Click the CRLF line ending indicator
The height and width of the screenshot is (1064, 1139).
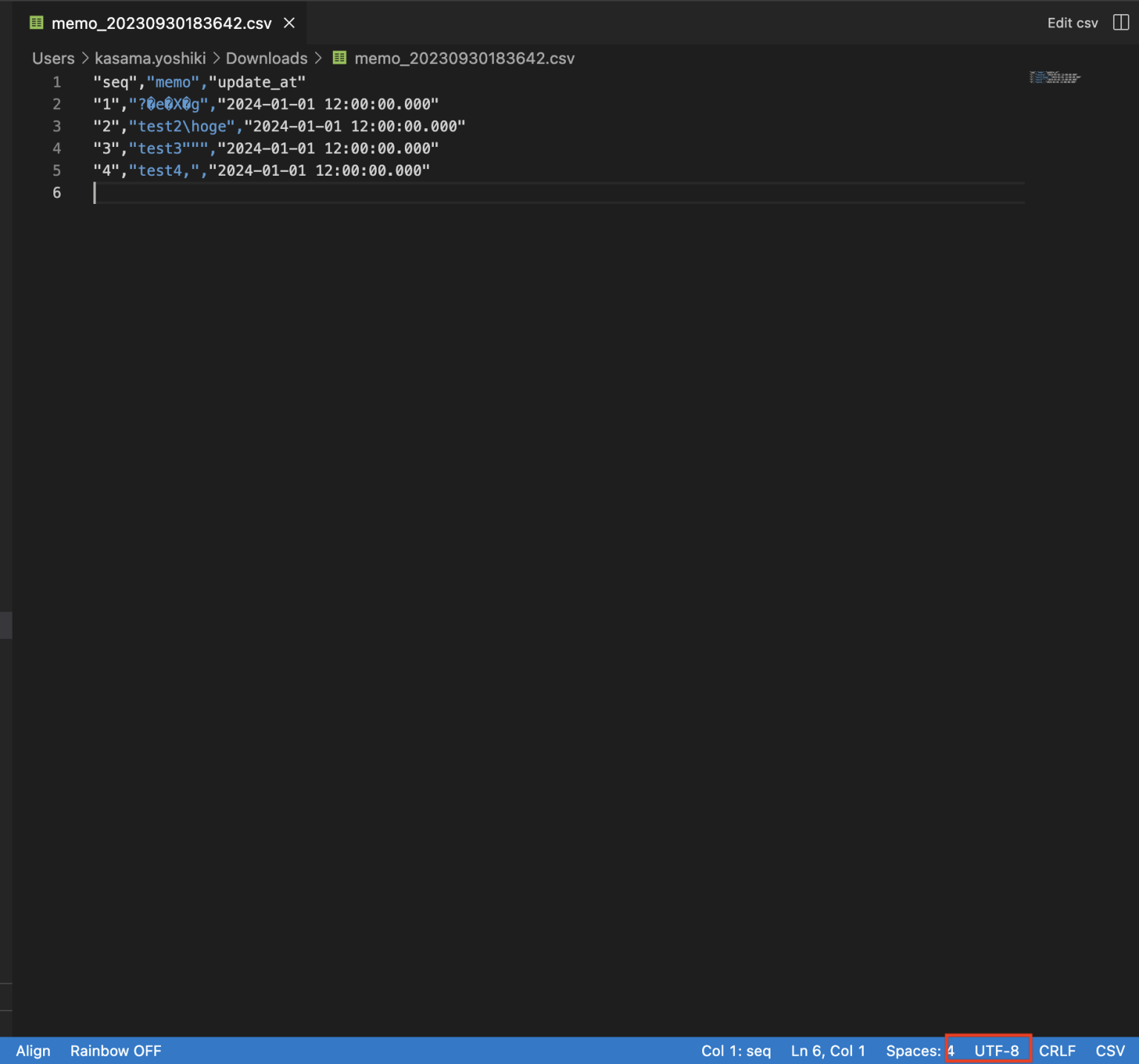click(x=1057, y=1051)
